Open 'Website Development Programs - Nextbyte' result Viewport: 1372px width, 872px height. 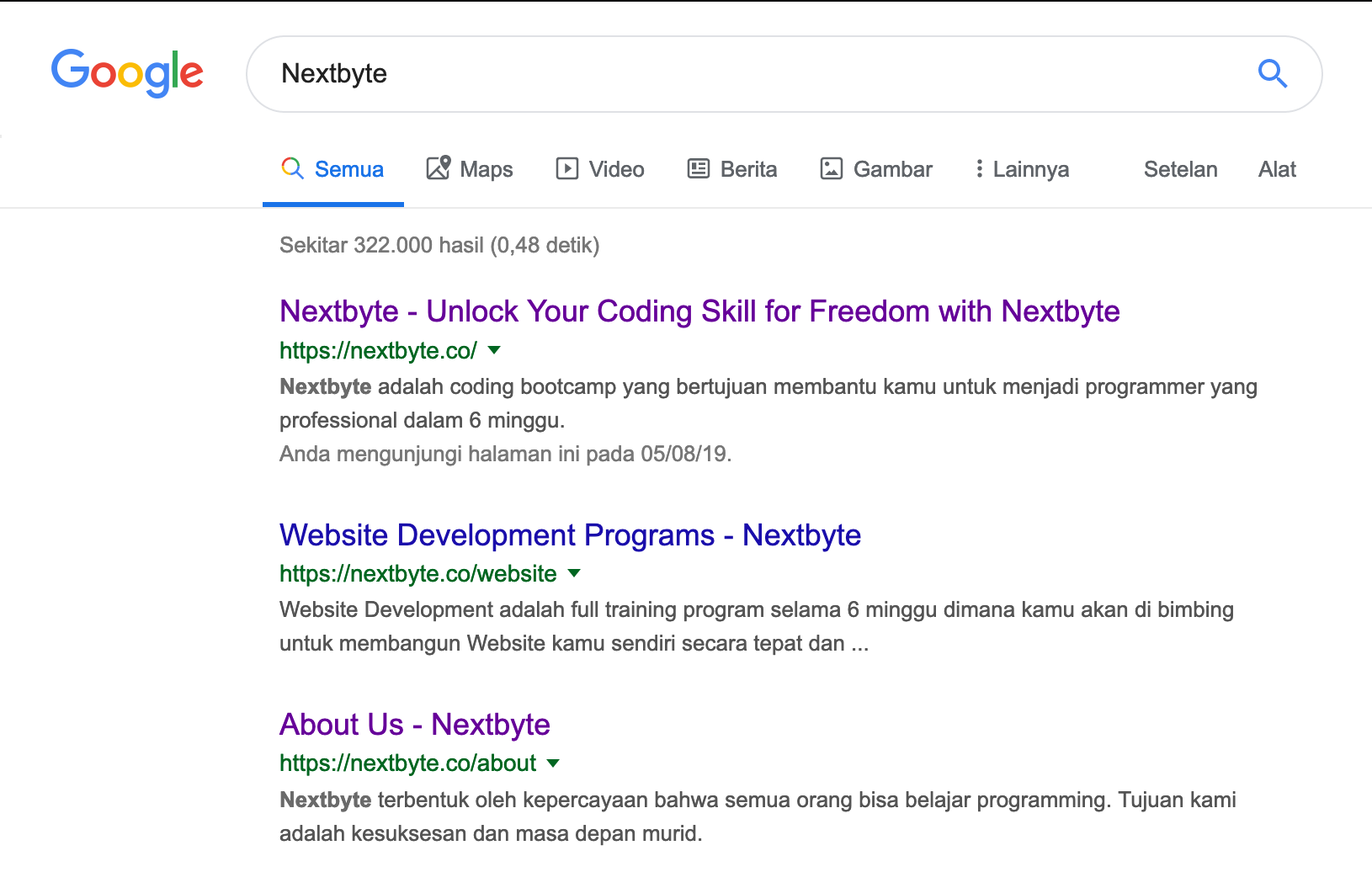(570, 535)
